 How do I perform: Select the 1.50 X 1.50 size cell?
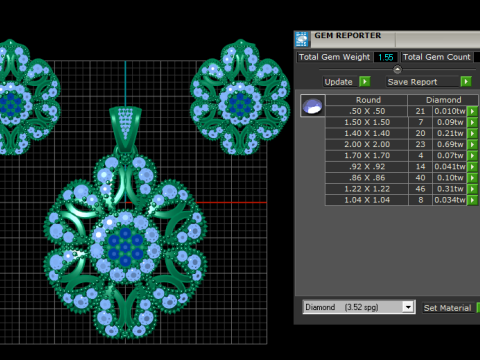point(367,122)
